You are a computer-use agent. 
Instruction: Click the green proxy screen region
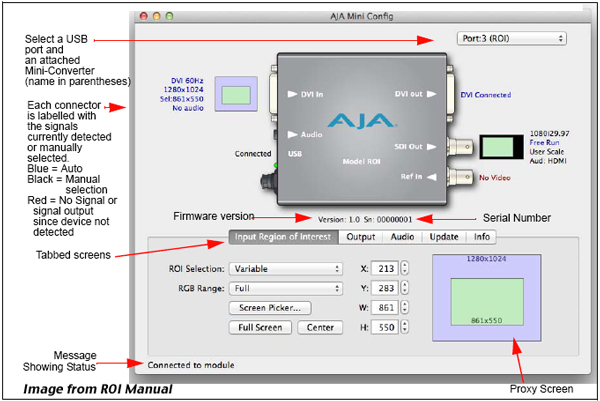(x=488, y=300)
